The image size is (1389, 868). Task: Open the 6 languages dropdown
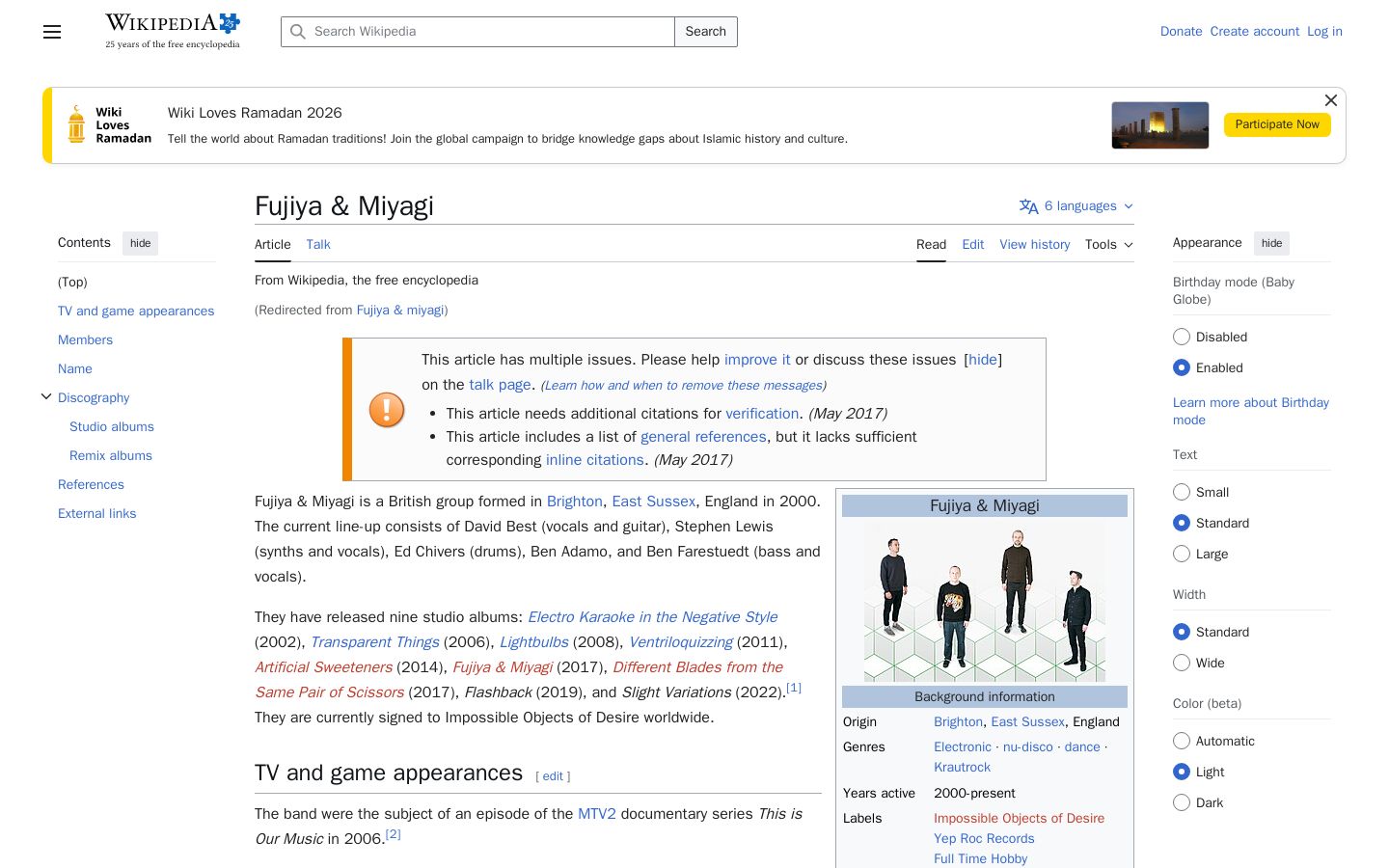(1076, 205)
